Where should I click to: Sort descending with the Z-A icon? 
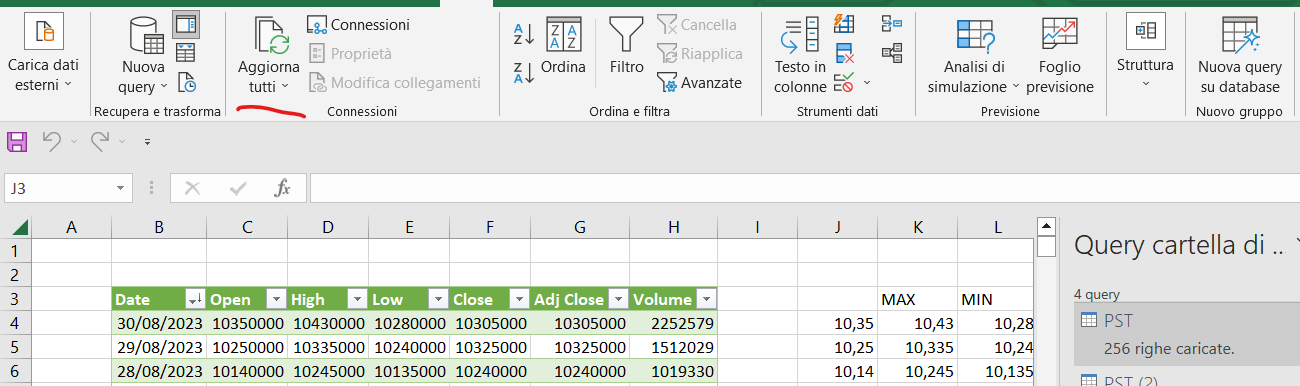tap(523, 73)
